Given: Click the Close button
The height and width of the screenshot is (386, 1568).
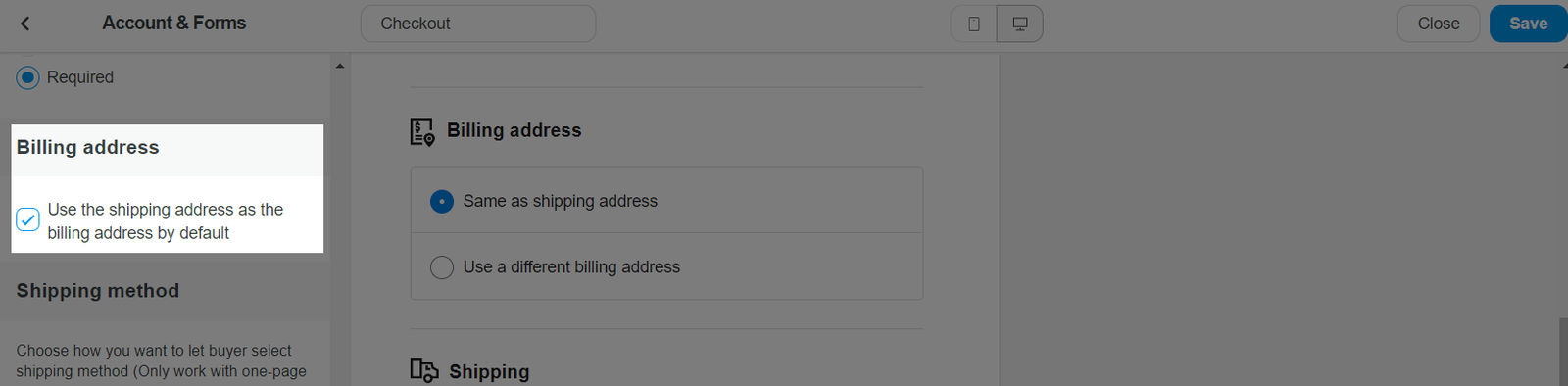Looking at the screenshot, I should pyautogui.click(x=1439, y=24).
